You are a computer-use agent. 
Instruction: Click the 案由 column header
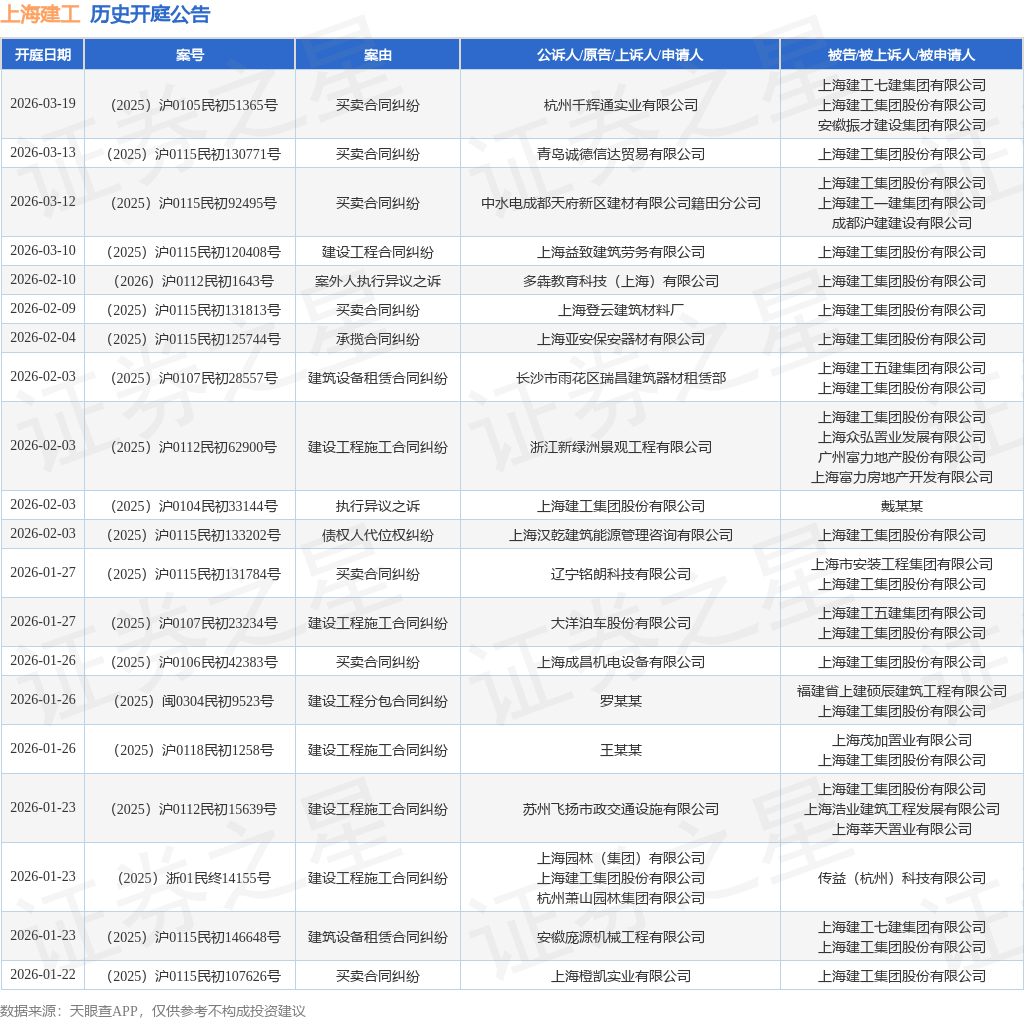click(x=377, y=55)
